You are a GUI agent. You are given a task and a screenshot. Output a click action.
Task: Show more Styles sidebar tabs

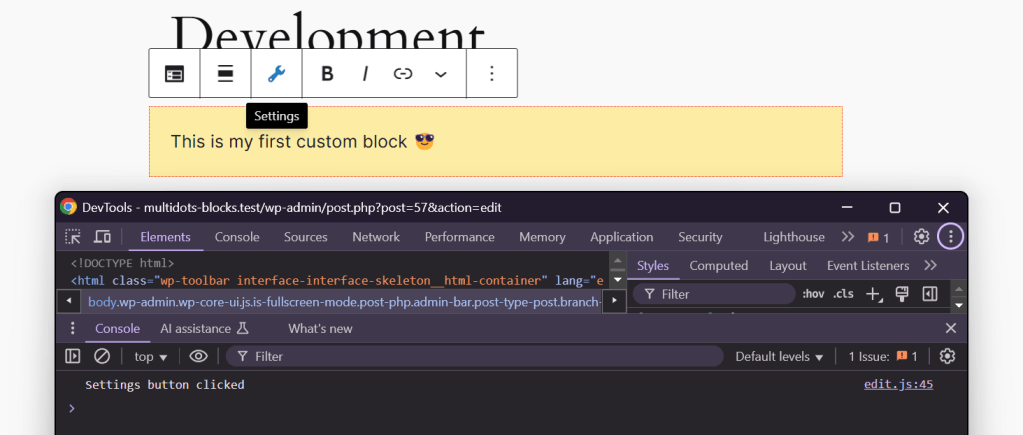click(x=931, y=265)
